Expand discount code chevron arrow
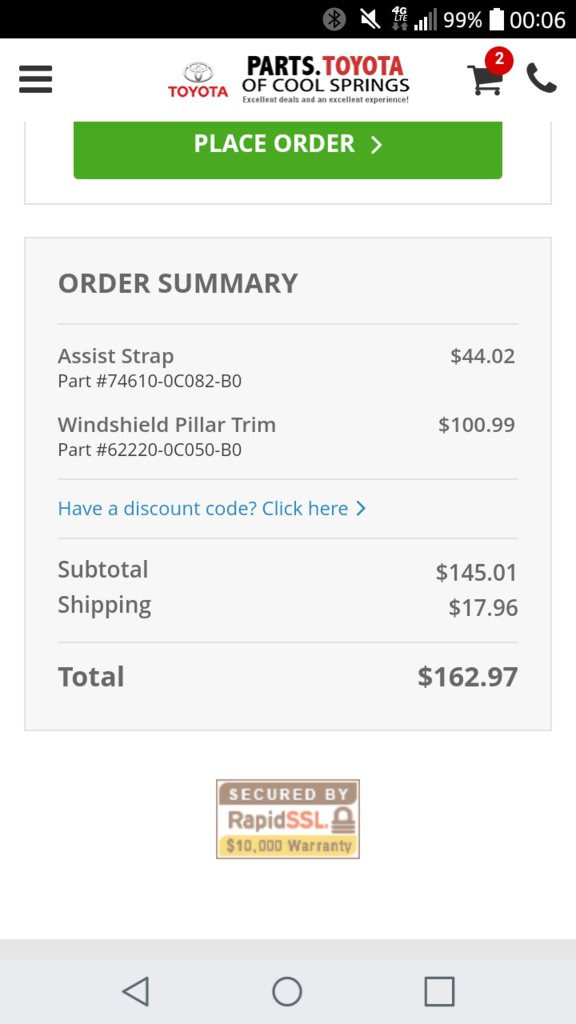Image resolution: width=576 pixels, height=1024 pixels. [360, 508]
